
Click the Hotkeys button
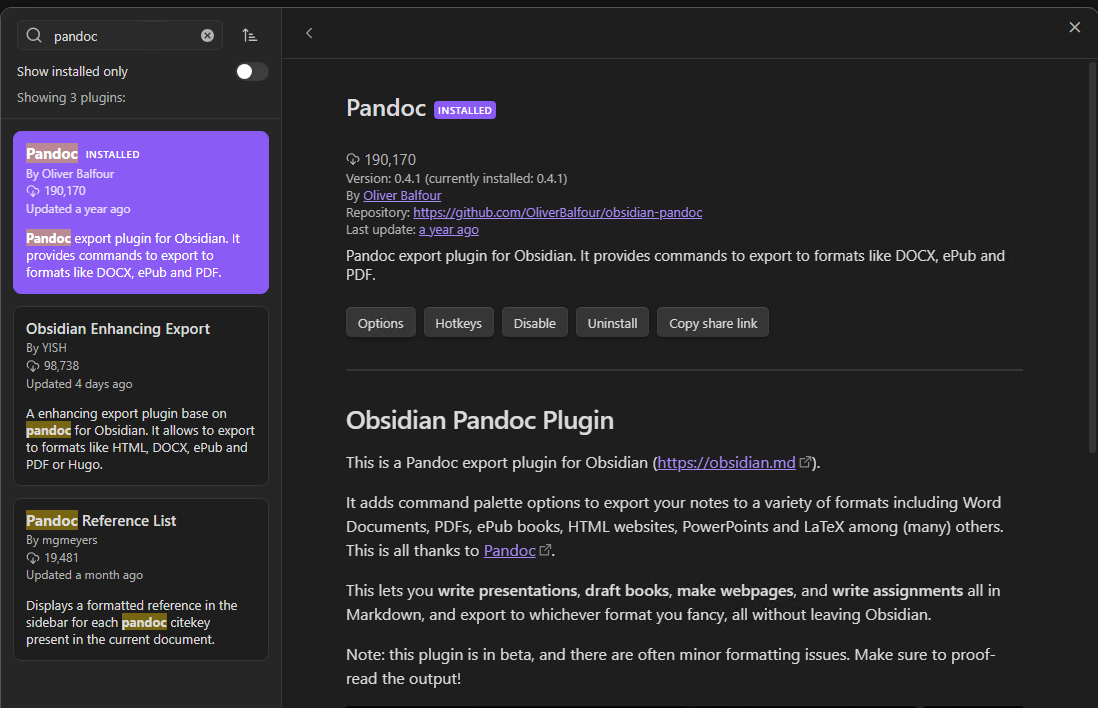458,323
